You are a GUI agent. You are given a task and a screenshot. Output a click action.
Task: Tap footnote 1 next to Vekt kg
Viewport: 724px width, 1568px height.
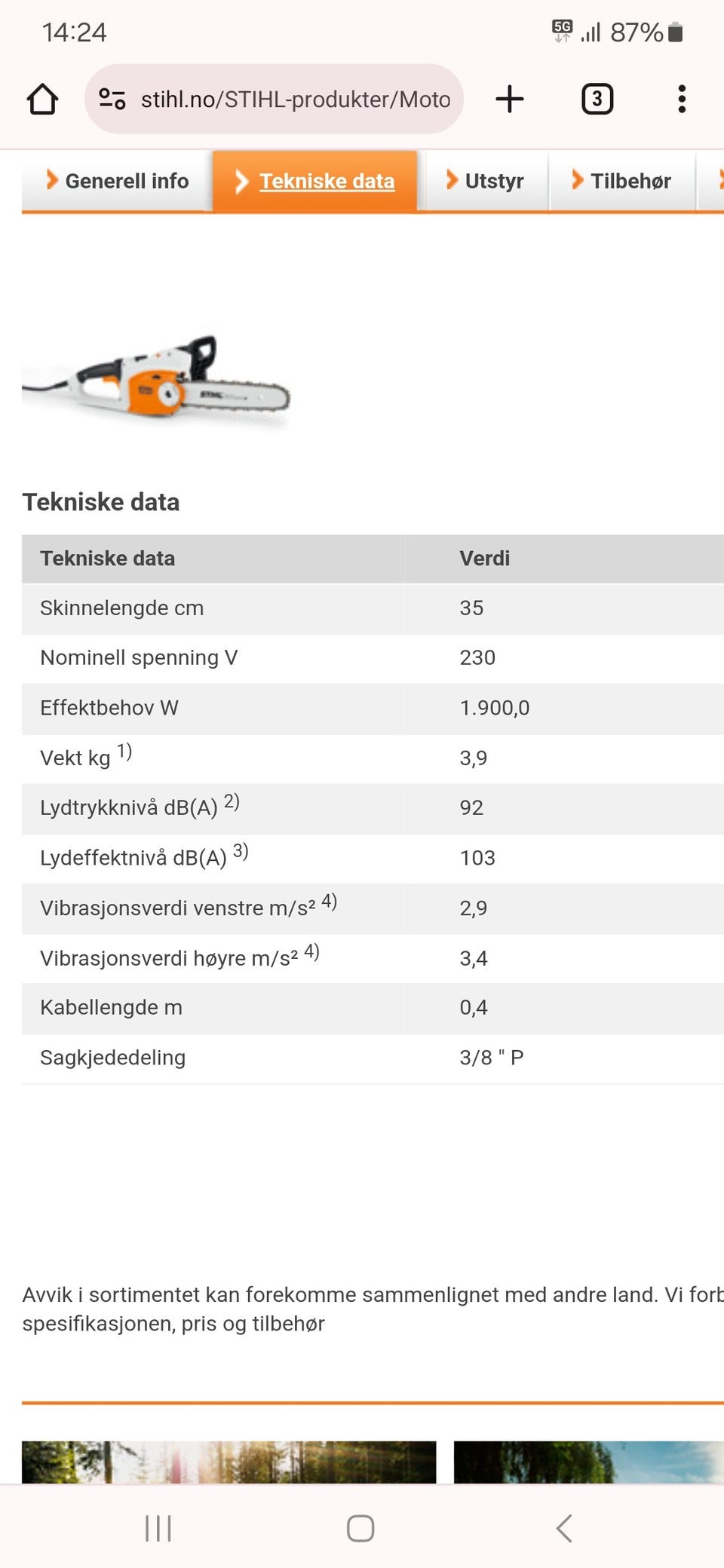coord(124,752)
